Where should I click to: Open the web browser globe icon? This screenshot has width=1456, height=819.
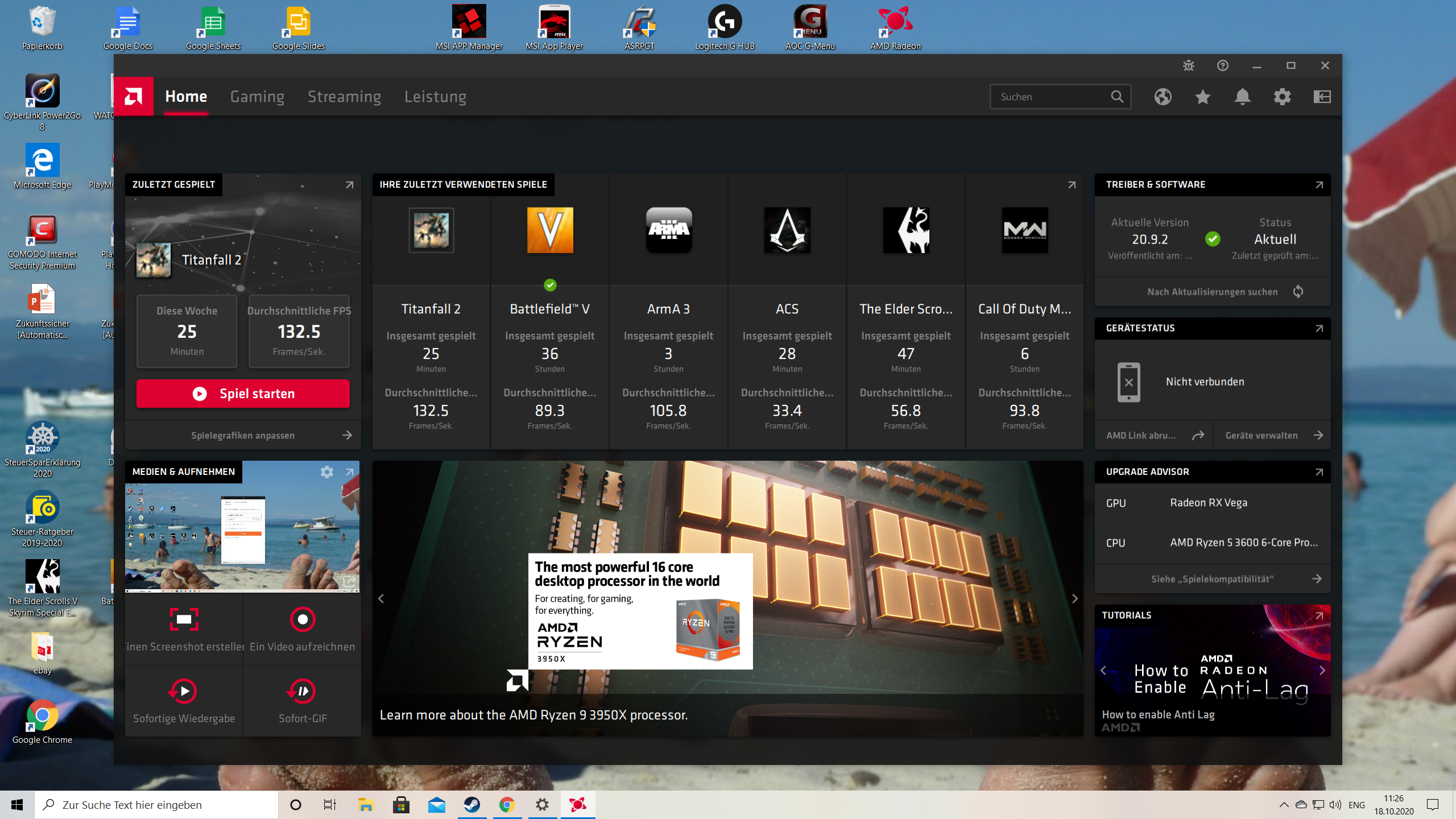tap(1163, 97)
